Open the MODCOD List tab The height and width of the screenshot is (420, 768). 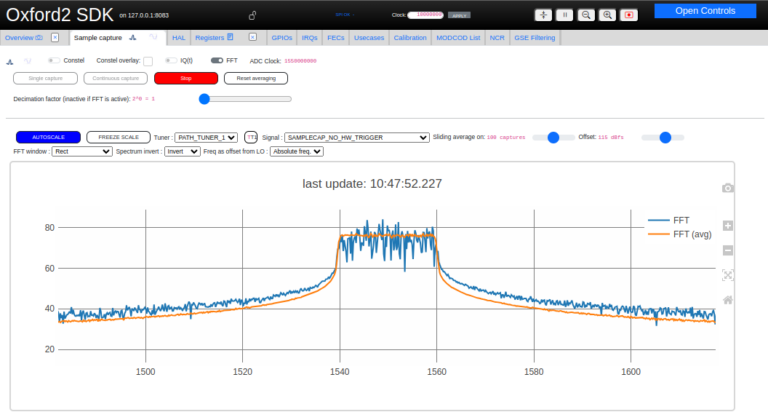point(458,37)
